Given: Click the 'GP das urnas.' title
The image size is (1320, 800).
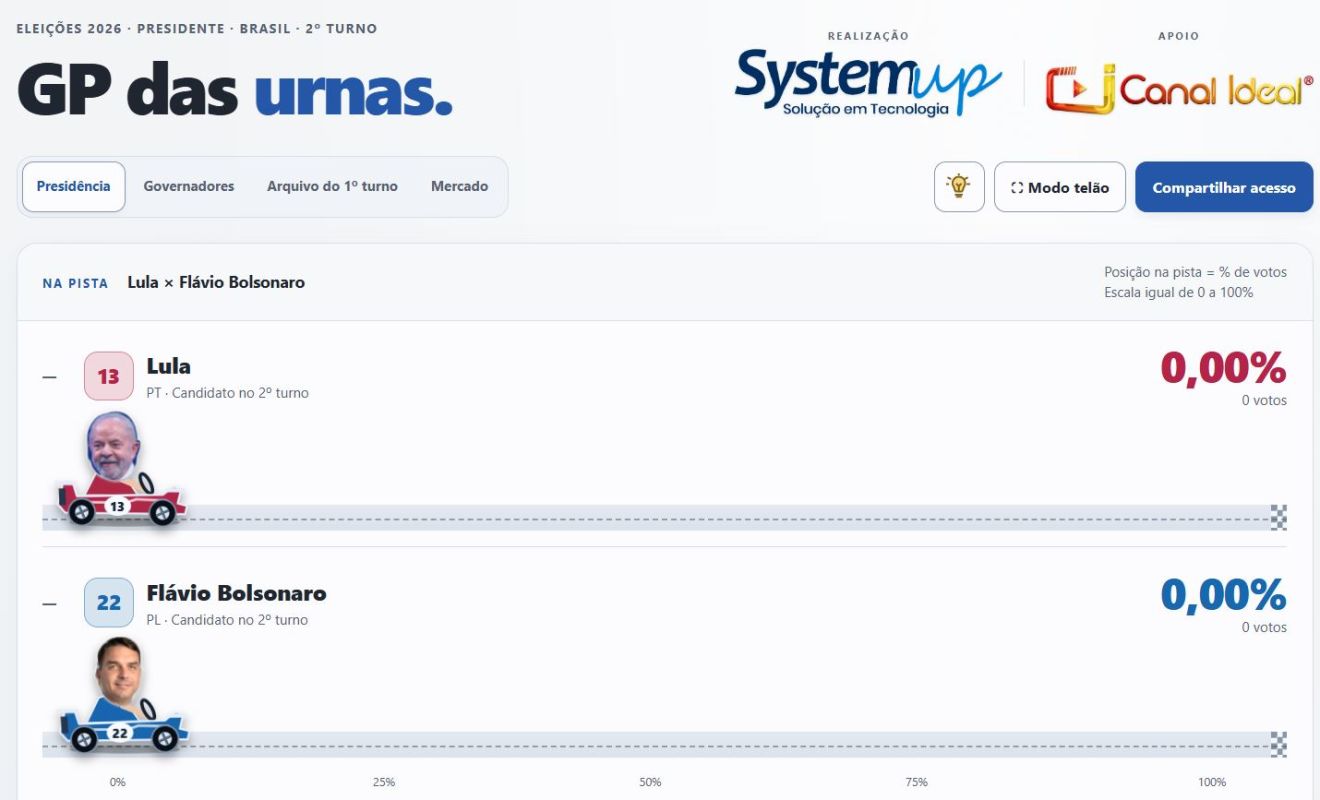Looking at the screenshot, I should click(235, 91).
